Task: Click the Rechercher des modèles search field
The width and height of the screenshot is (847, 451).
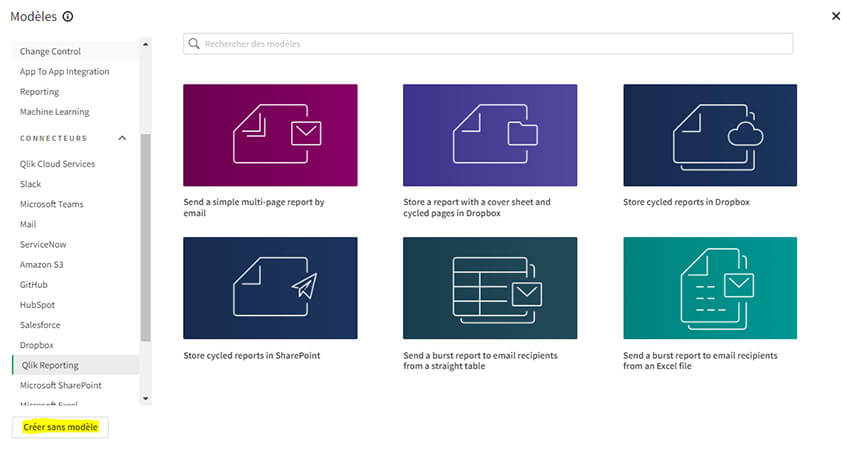Action: (488, 44)
